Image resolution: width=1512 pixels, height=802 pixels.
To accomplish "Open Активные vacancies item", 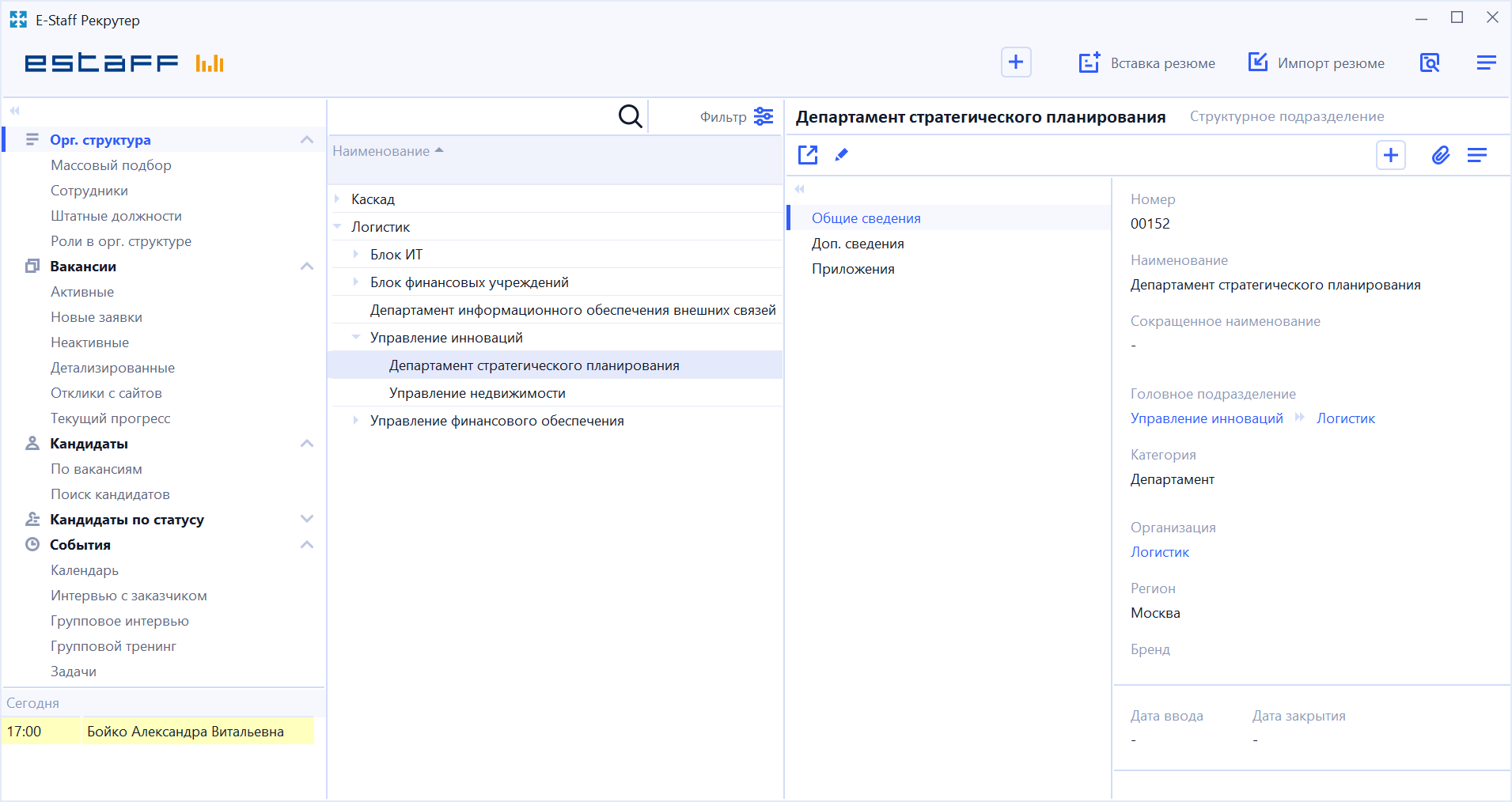I will tap(82, 292).
